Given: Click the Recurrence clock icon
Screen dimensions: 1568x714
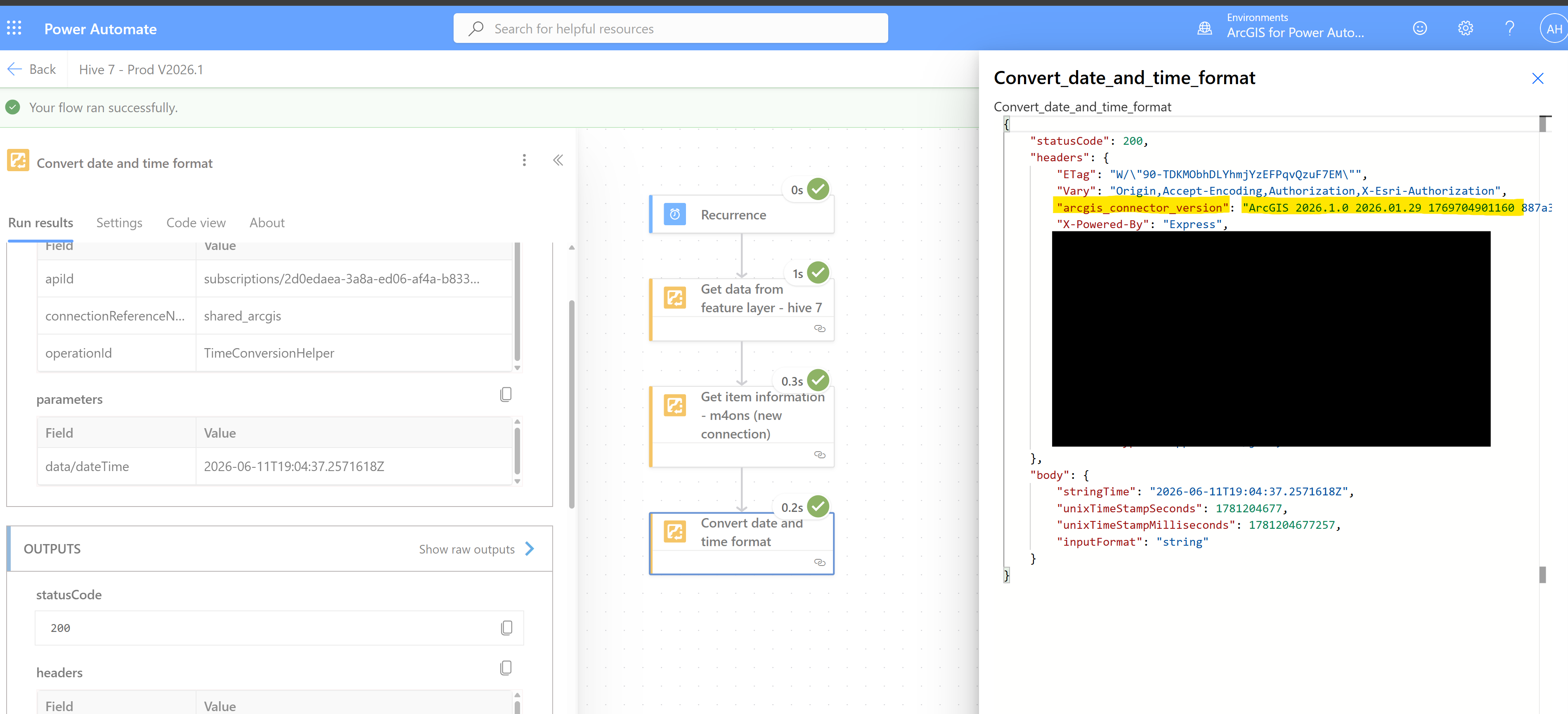Looking at the screenshot, I should point(674,214).
